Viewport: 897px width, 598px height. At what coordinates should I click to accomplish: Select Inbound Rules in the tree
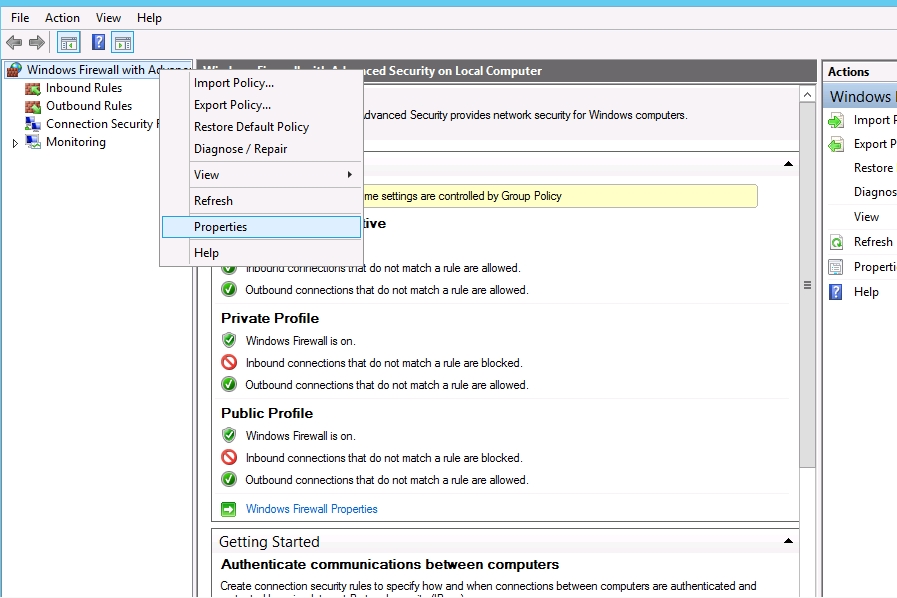(83, 88)
